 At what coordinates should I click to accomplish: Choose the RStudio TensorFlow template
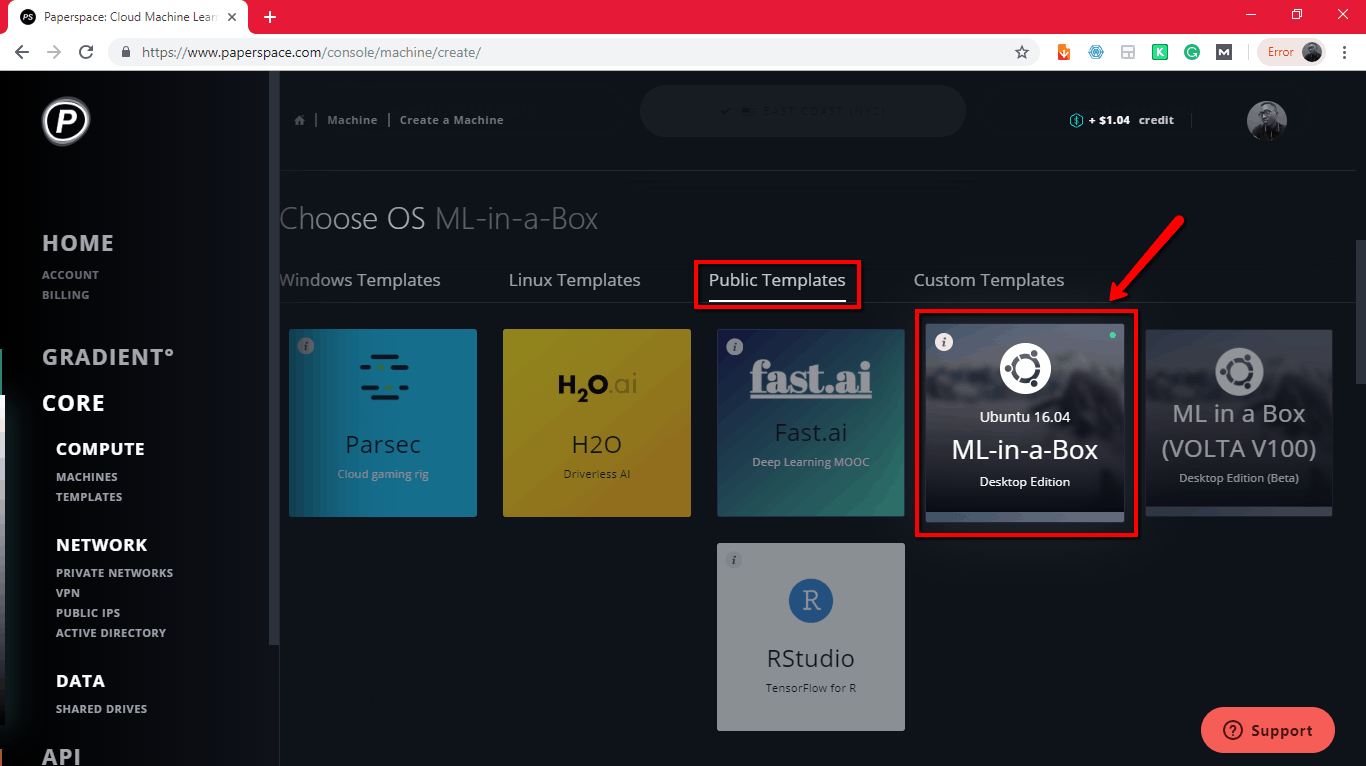[811, 637]
